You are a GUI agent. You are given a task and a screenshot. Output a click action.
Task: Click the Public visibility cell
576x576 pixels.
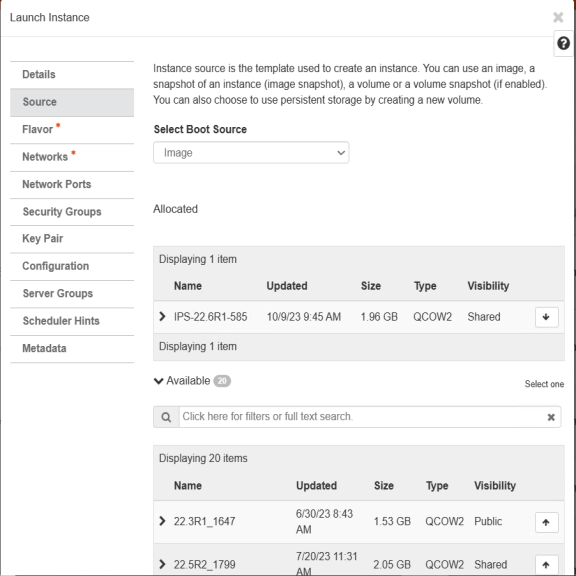coord(488,521)
